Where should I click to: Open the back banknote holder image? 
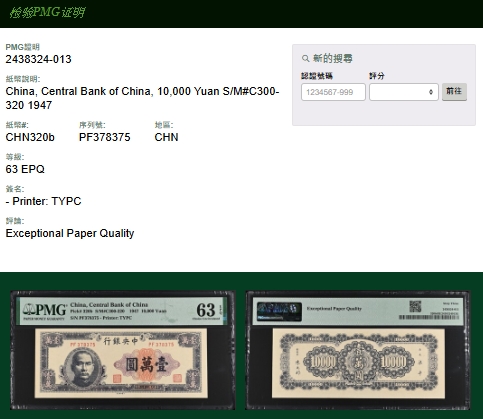358,350
